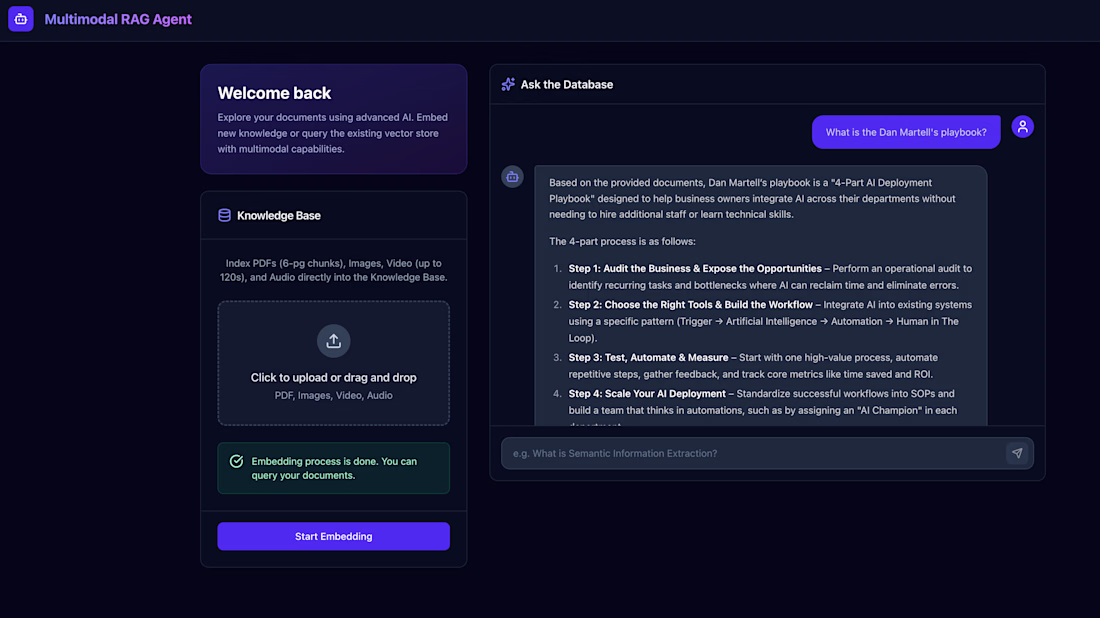Click the green checkmark status icon
The height and width of the screenshot is (618, 1100).
(x=236, y=461)
